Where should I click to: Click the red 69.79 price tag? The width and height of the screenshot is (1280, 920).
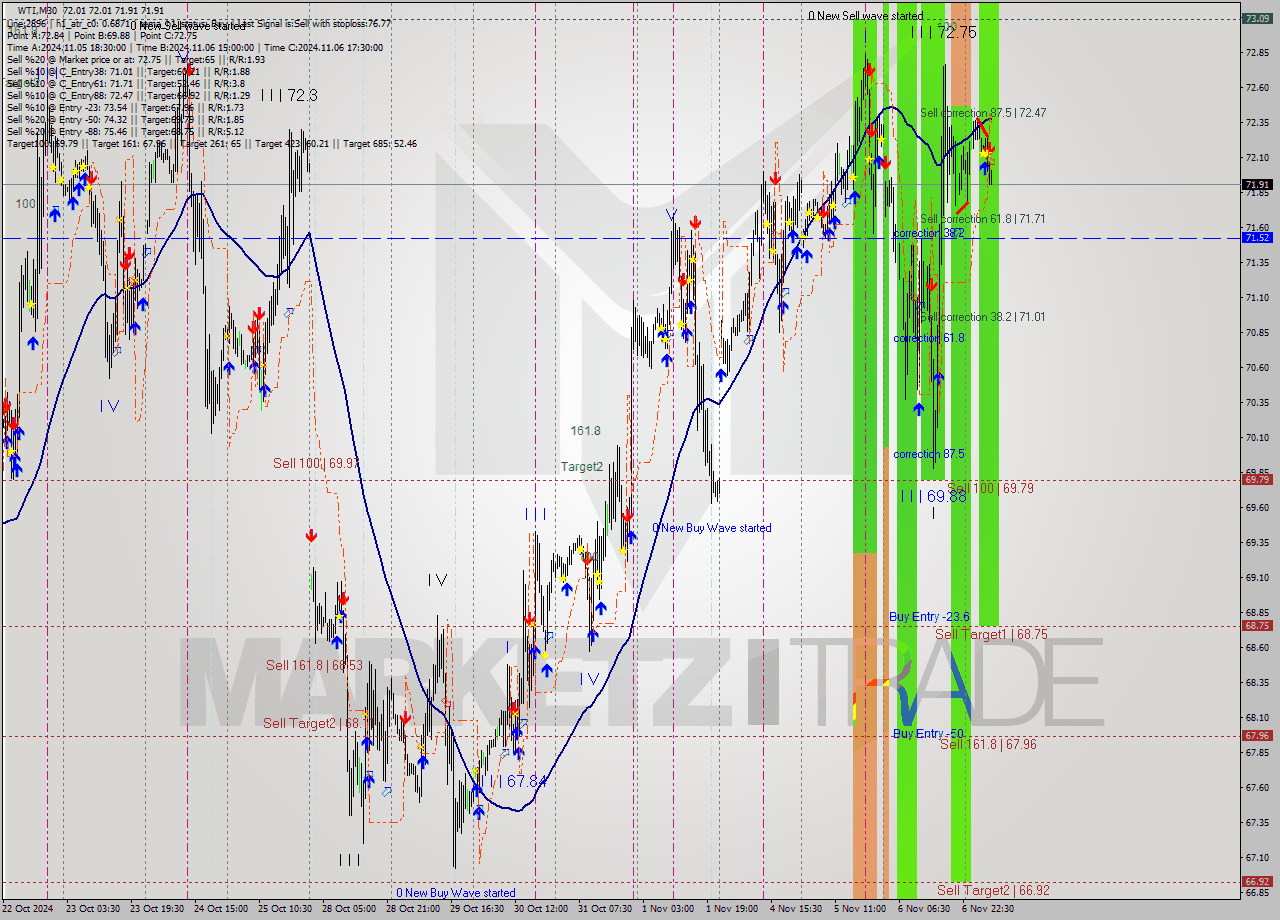pyautogui.click(x=1256, y=479)
